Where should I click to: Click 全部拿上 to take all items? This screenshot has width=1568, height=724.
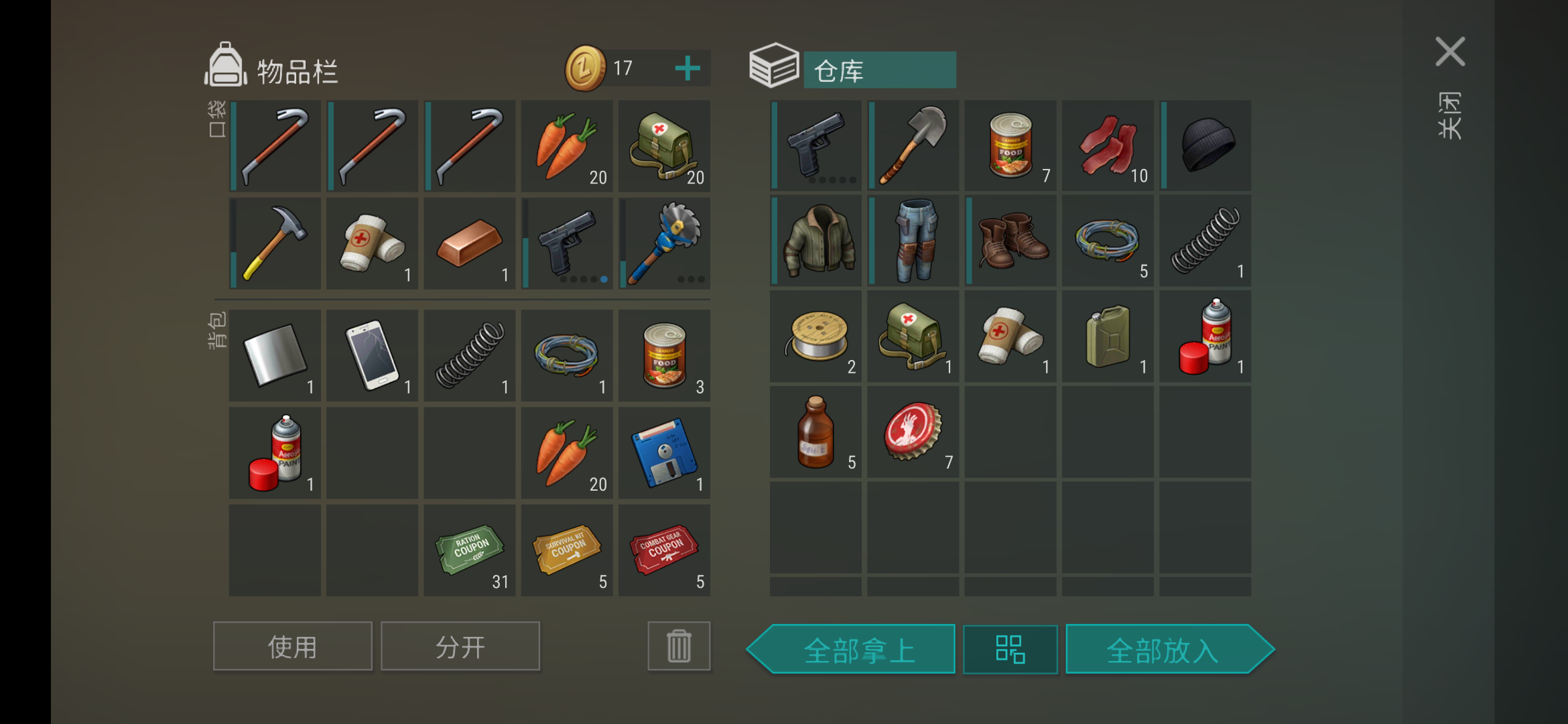(x=851, y=649)
